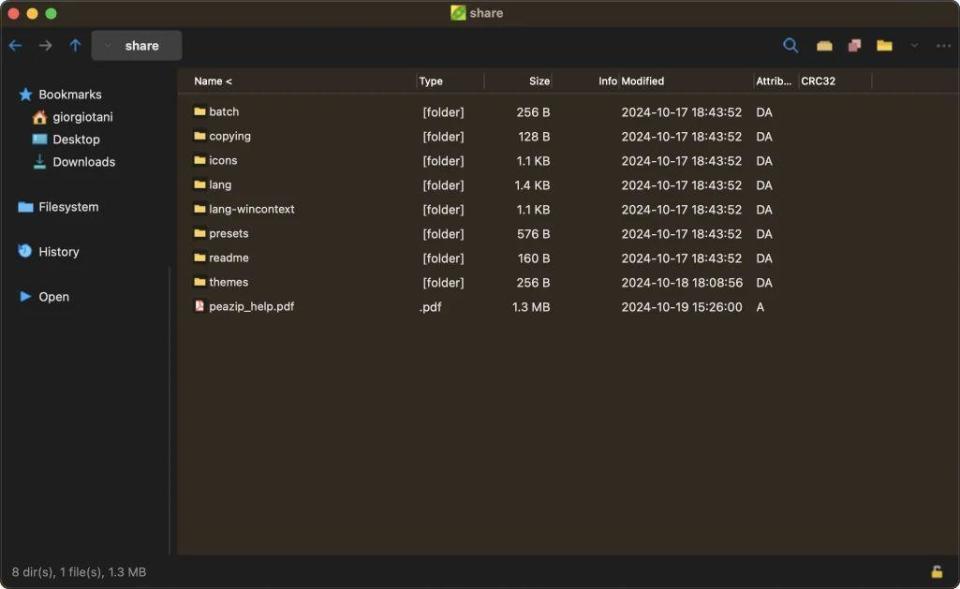
Task: Click the 2024-10-19 15:26:00 date cell
Action: coord(681,307)
